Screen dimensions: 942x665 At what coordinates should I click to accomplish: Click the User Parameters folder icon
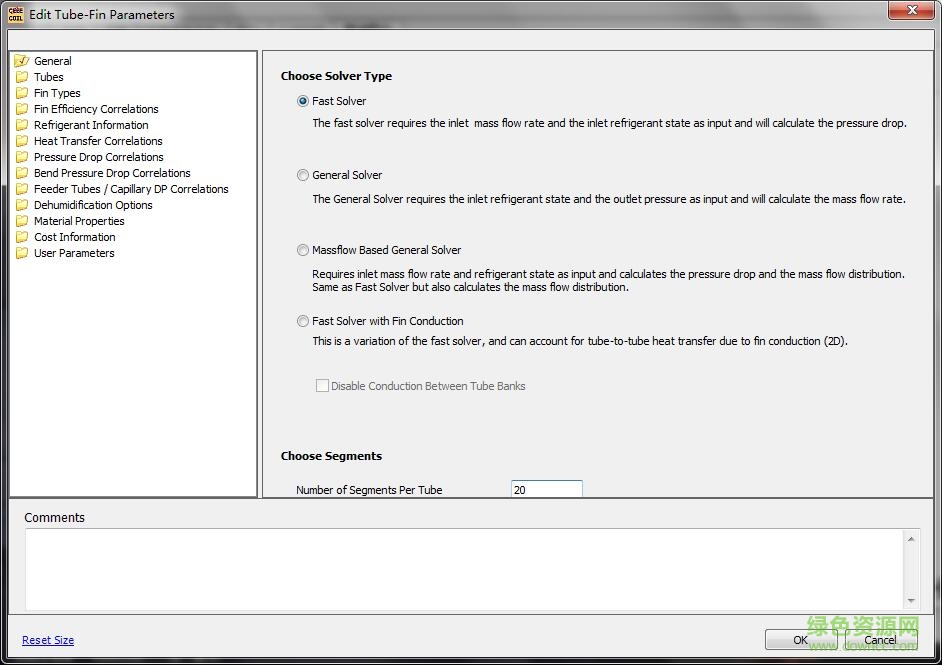coord(22,253)
